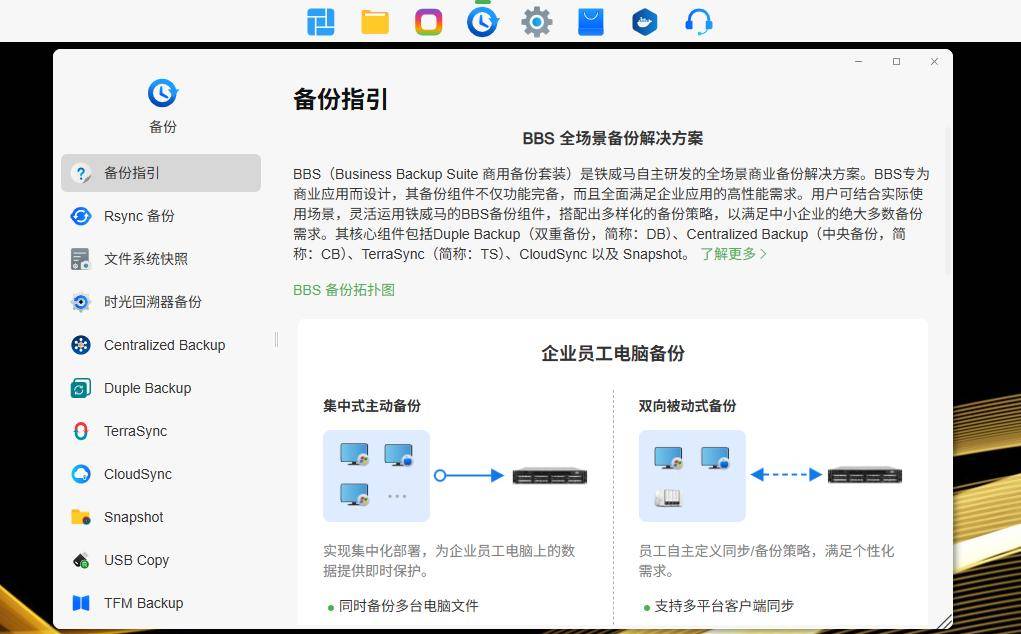Click the 文件系统快照 icon
This screenshot has height=634, width=1021.
81,259
